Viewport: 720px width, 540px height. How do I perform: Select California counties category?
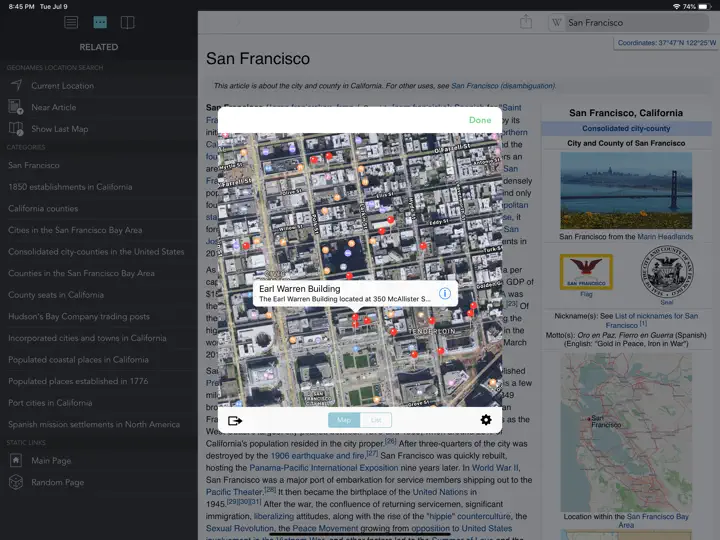(x=99, y=208)
